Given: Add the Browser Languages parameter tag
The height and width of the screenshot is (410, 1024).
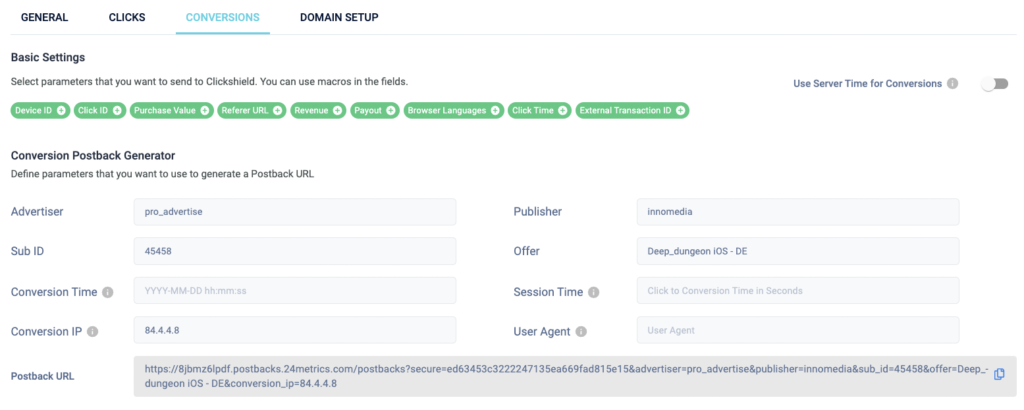Looking at the screenshot, I should click(x=454, y=110).
